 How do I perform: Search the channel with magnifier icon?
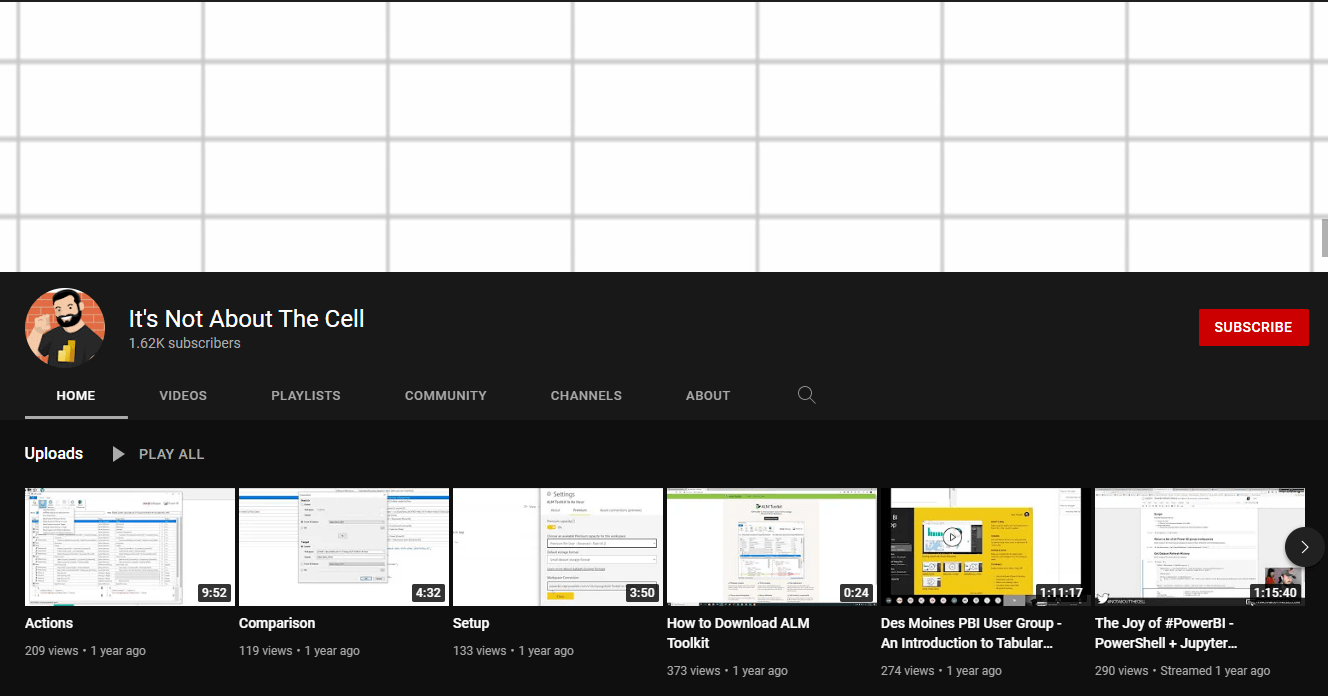[x=806, y=395]
